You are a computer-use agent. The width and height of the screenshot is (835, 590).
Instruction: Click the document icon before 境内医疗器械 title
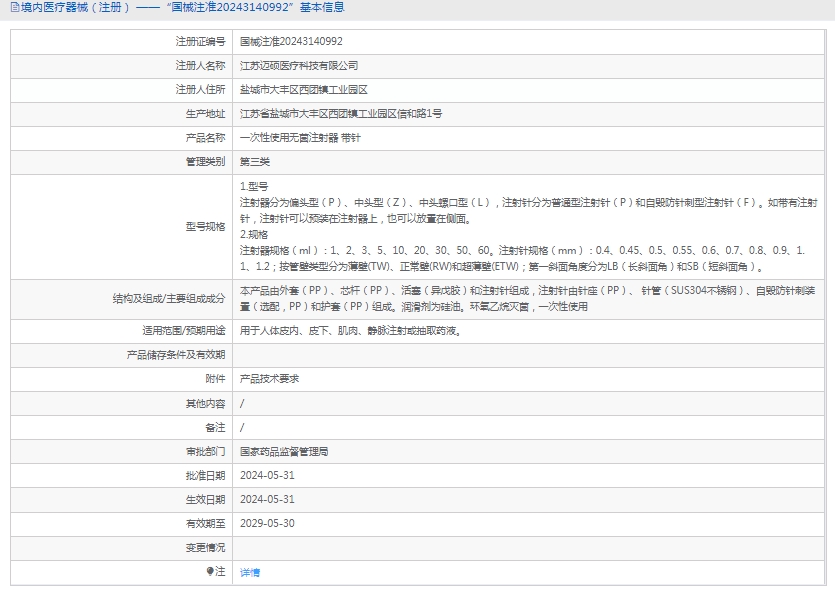(13, 7)
